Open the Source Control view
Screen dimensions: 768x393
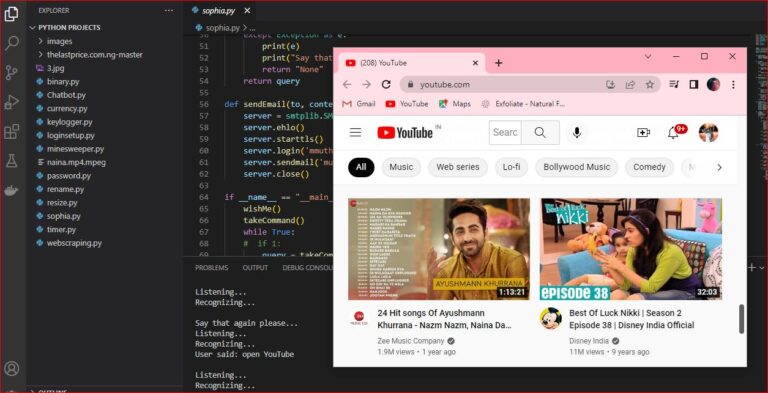pyautogui.click(x=11, y=73)
